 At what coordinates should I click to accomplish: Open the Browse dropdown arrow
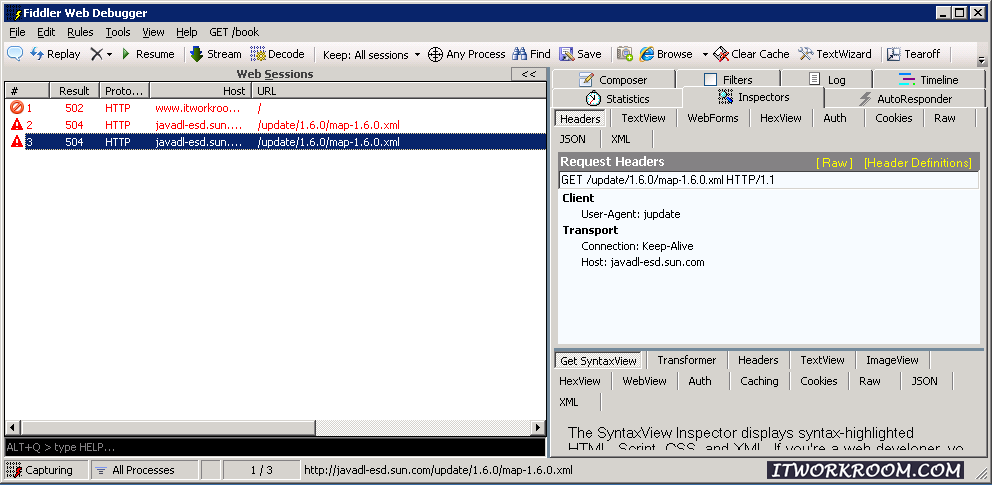705,54
